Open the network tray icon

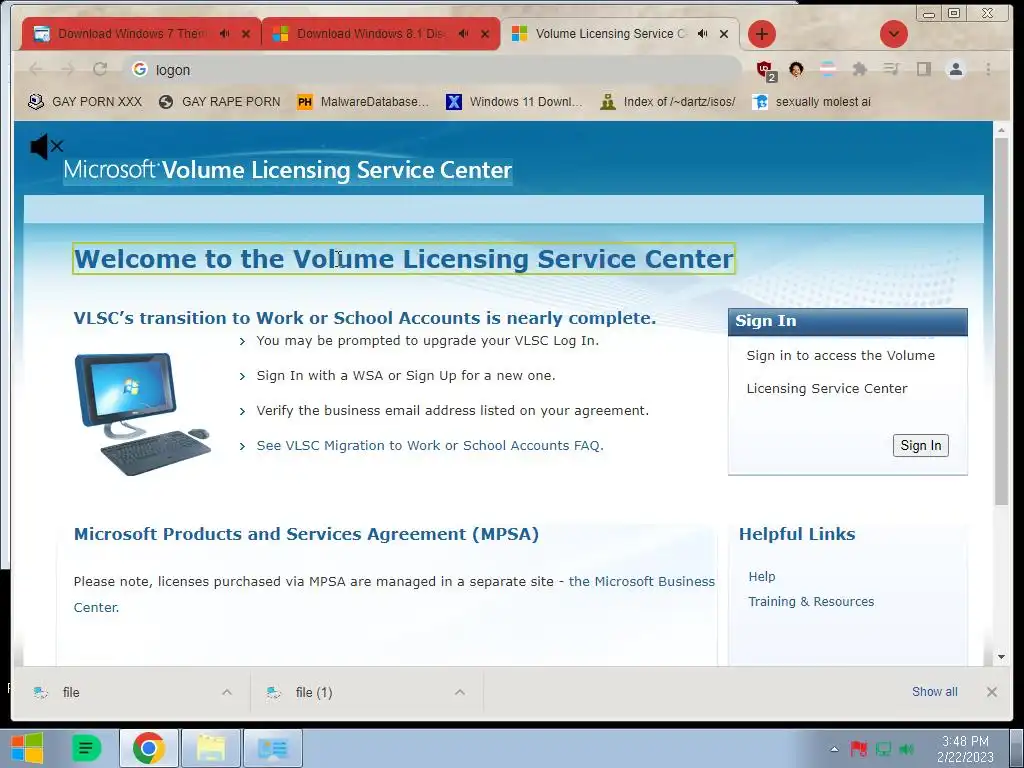(883, 749)
